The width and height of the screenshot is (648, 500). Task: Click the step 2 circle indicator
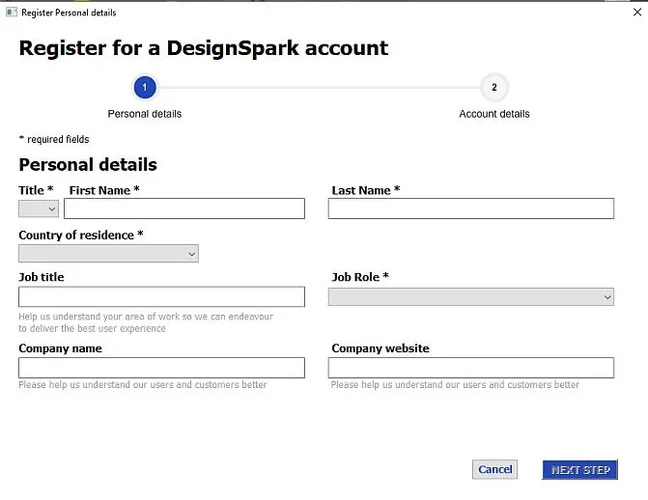(x=494, y=88)
